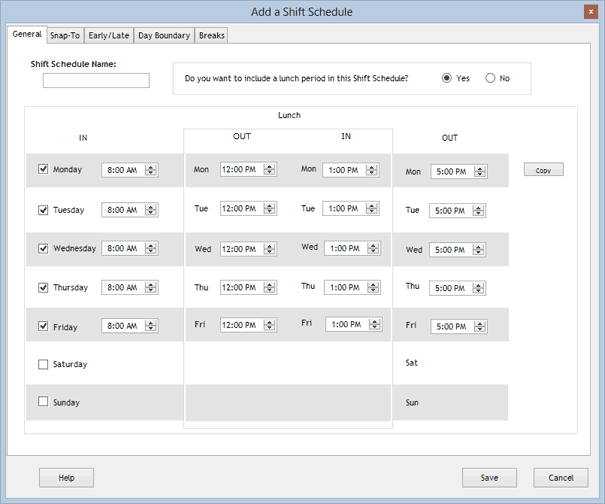This screenshot has width=605, height=504.
Task: Click Thursday 5:00 PM shift out field
Action: pos(458,288)
